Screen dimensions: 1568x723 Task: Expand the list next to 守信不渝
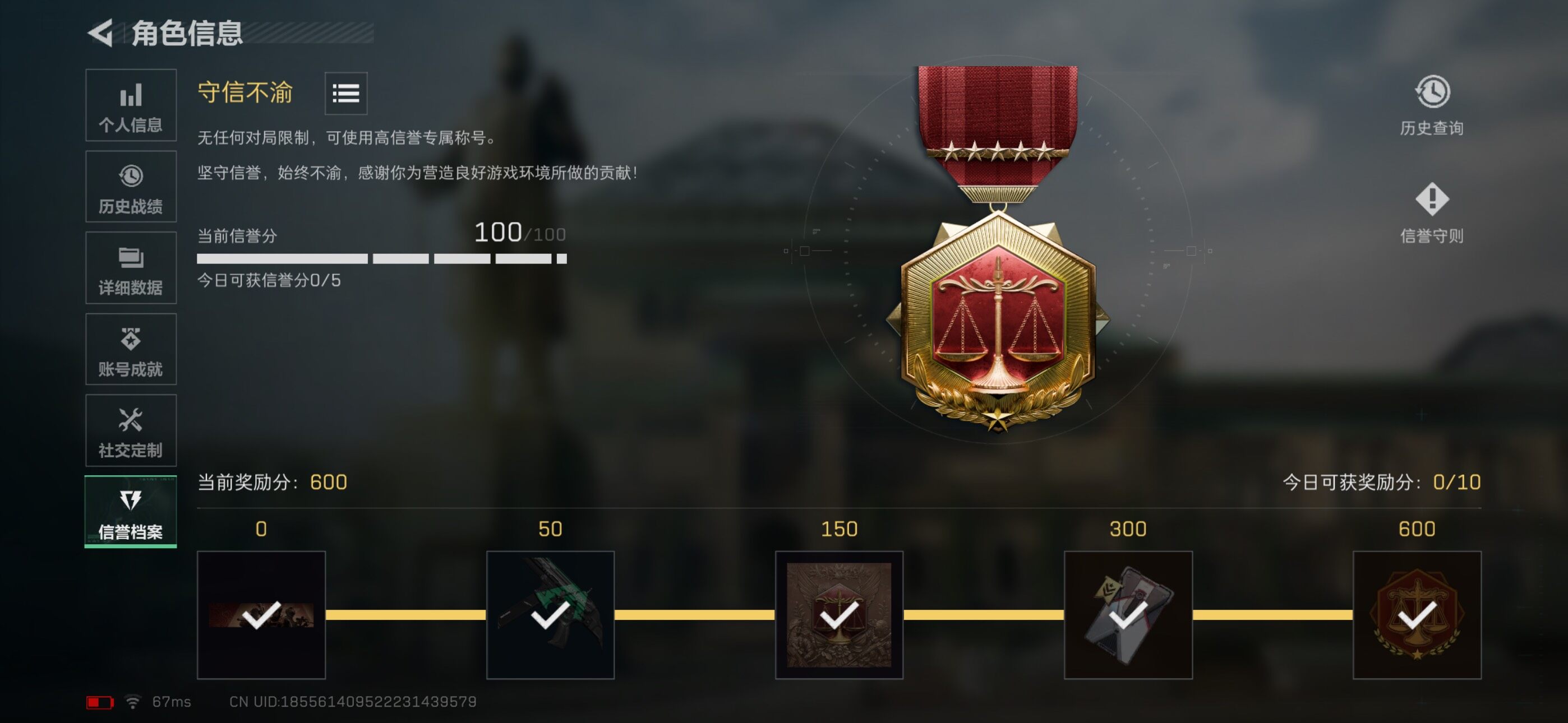pyautogui.click(x=346, y=94)
